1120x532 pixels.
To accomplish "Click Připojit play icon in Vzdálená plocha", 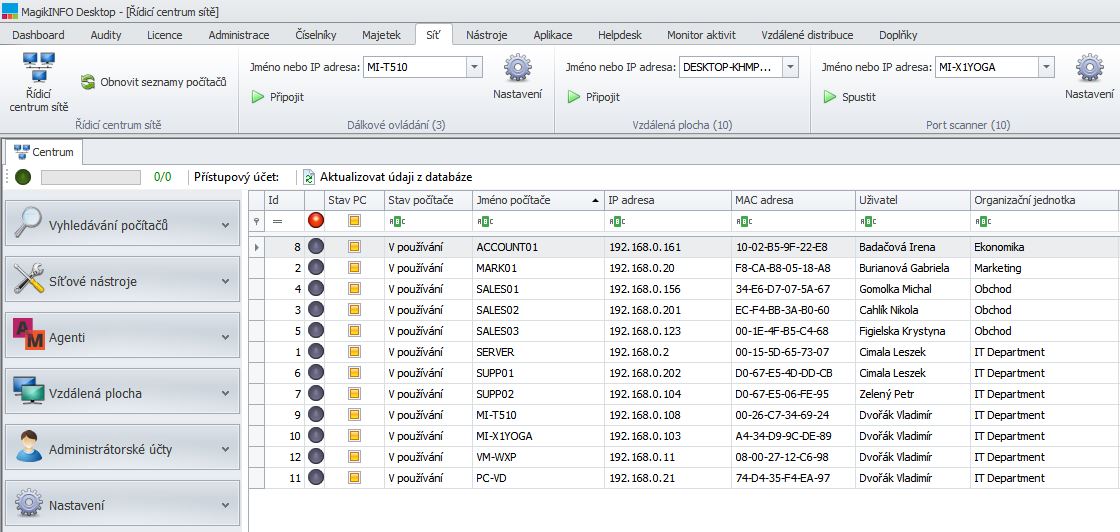I will (x=574, y=97).
